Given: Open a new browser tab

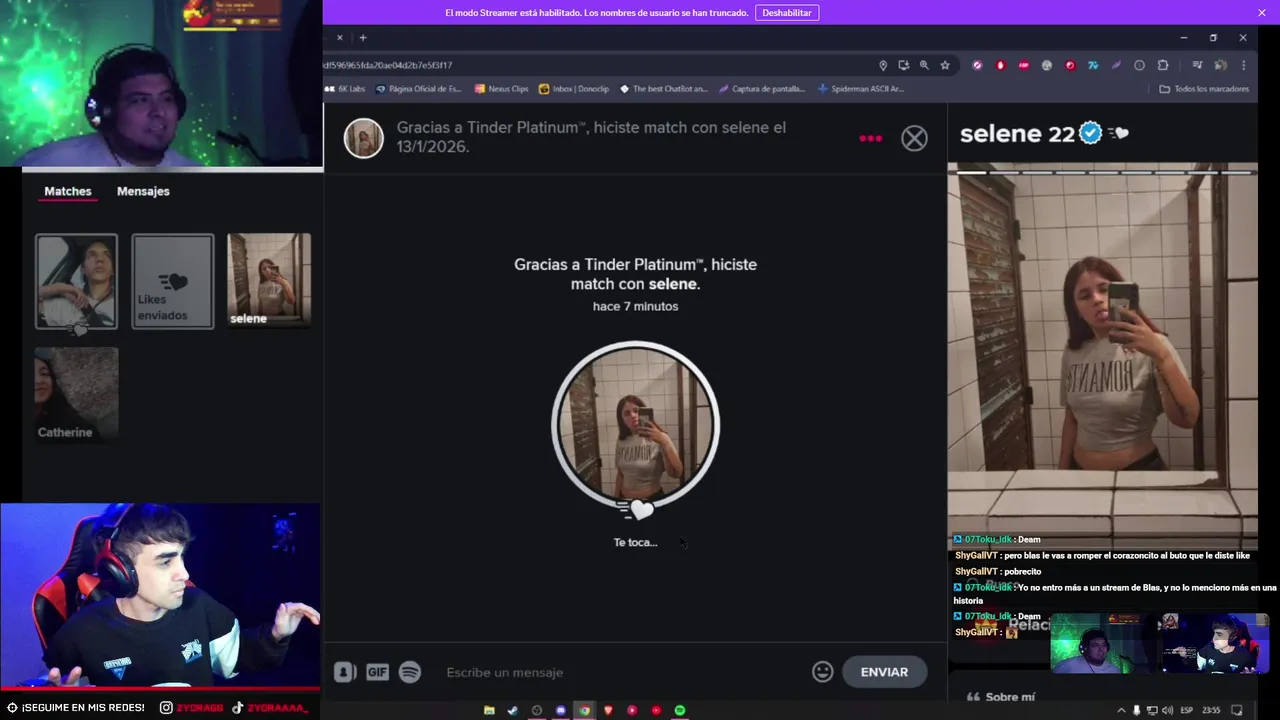Looking at the screenshot, I should pyautogui.click(x=363, y=38).
